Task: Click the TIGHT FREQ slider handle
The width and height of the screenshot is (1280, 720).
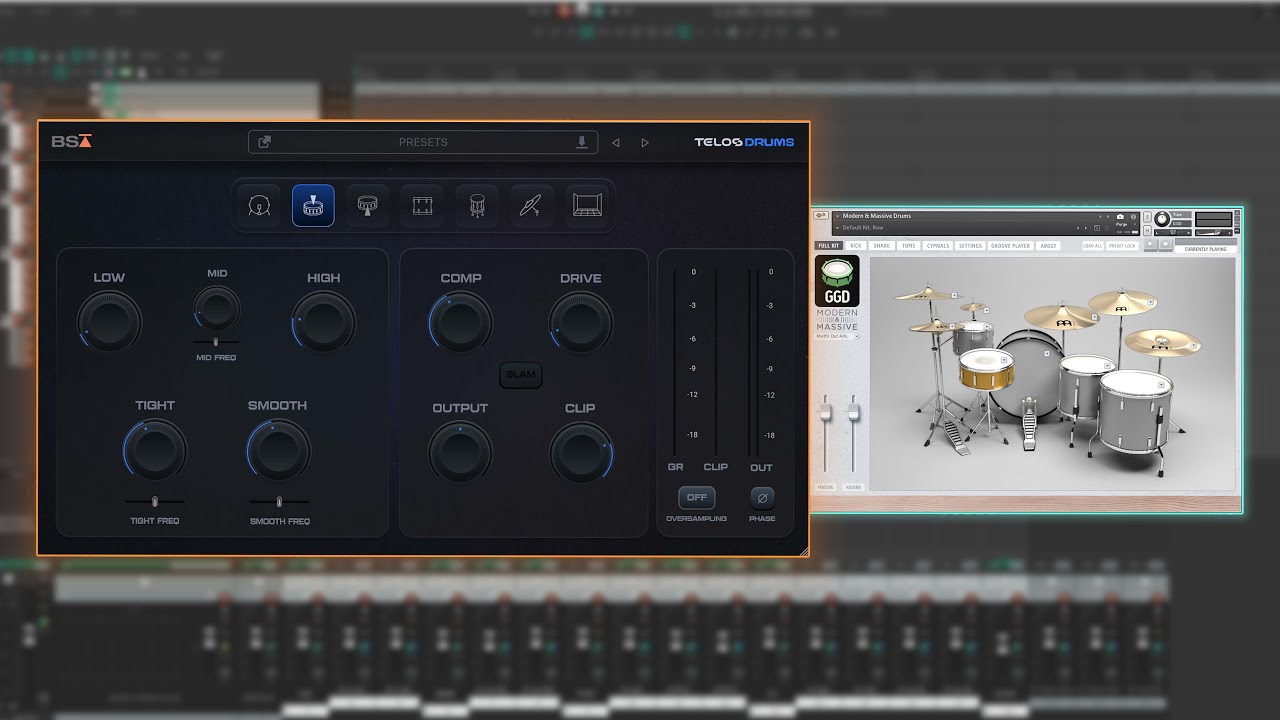Action: (x=154, y=501)
